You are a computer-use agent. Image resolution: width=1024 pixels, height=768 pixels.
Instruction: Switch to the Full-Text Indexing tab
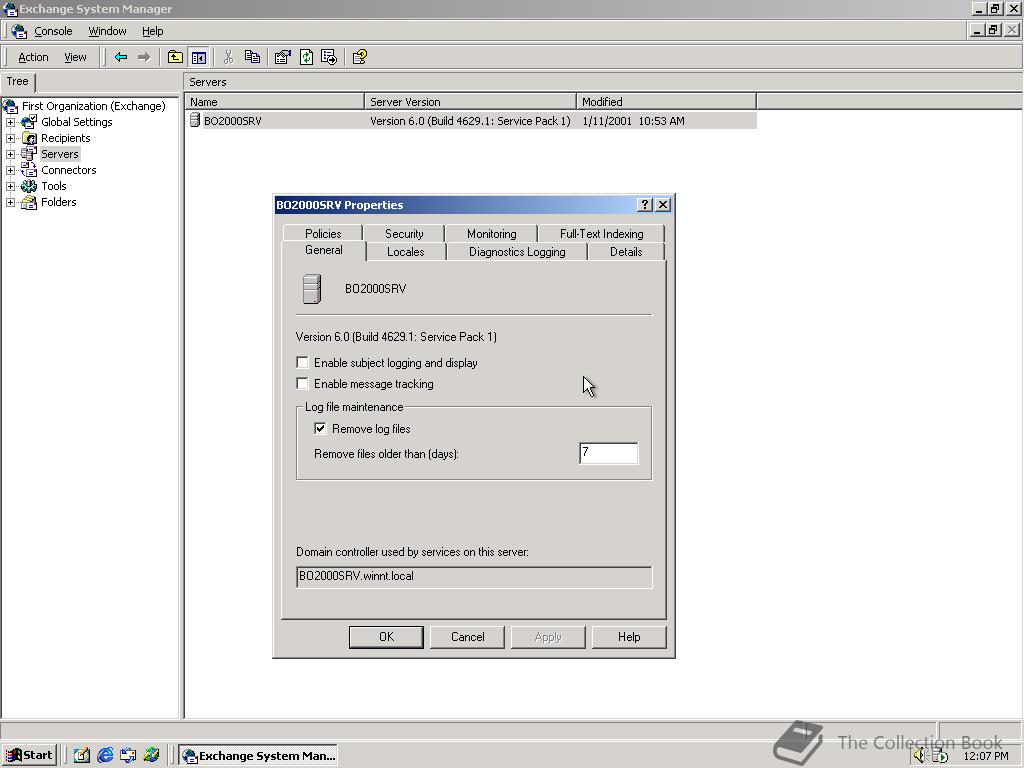601,233
